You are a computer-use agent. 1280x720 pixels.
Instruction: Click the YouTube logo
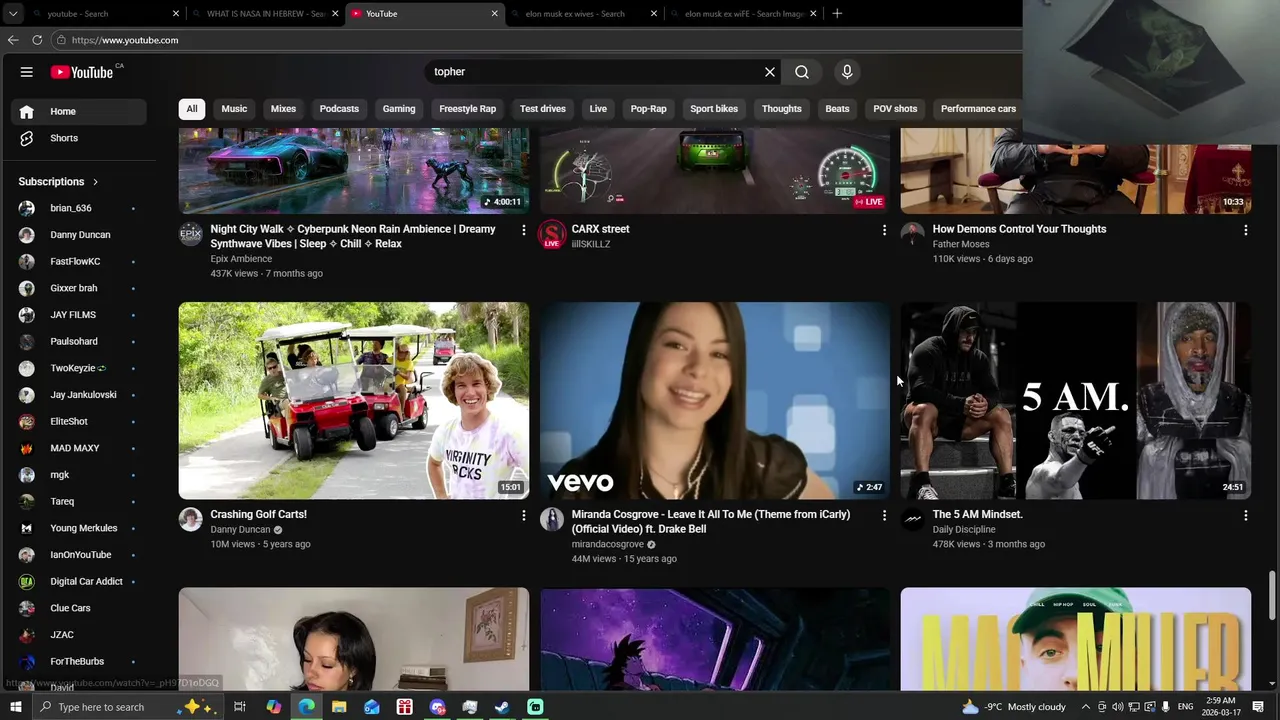[x=82, y=72]
